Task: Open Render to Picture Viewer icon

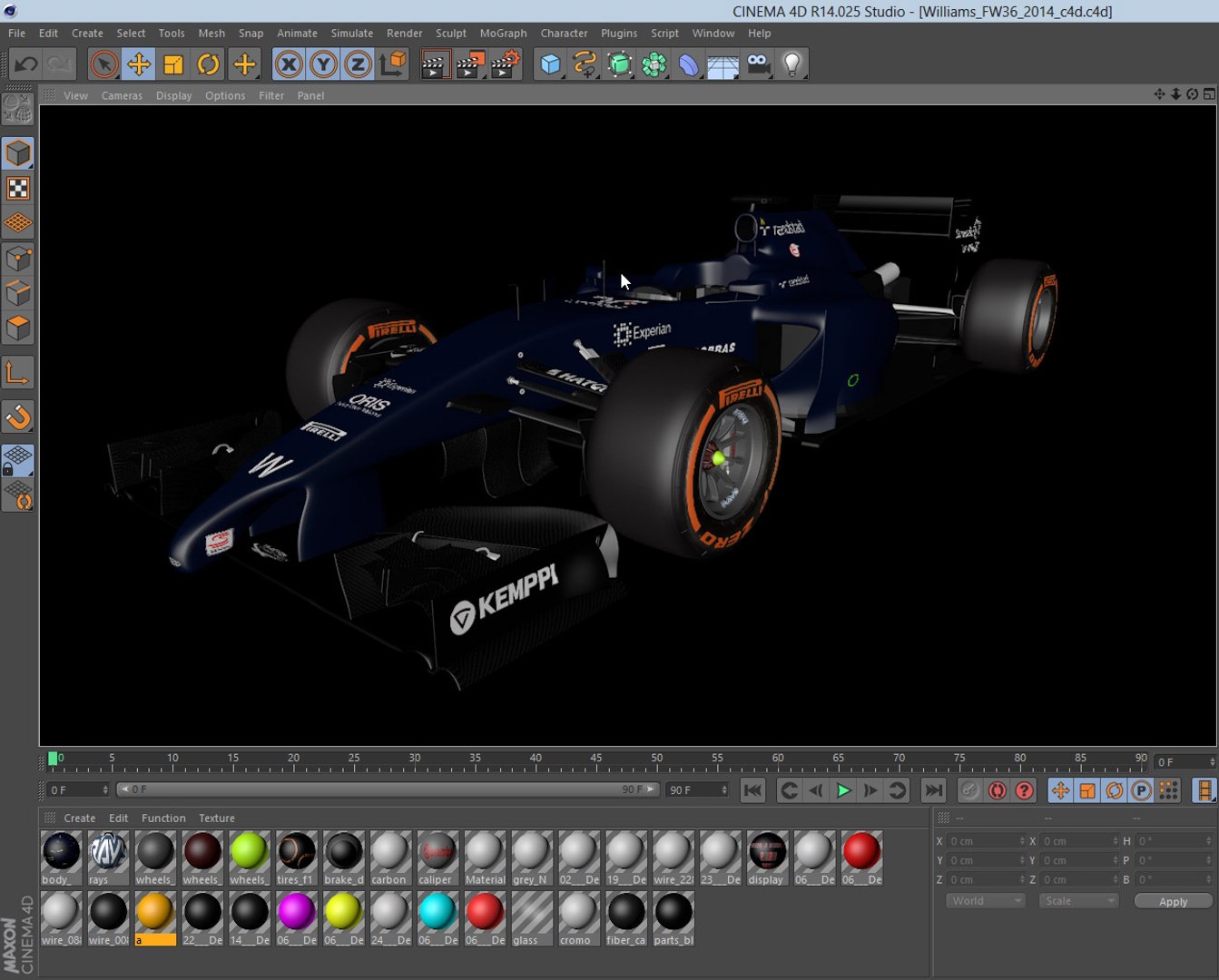Action: click(471, 64)
